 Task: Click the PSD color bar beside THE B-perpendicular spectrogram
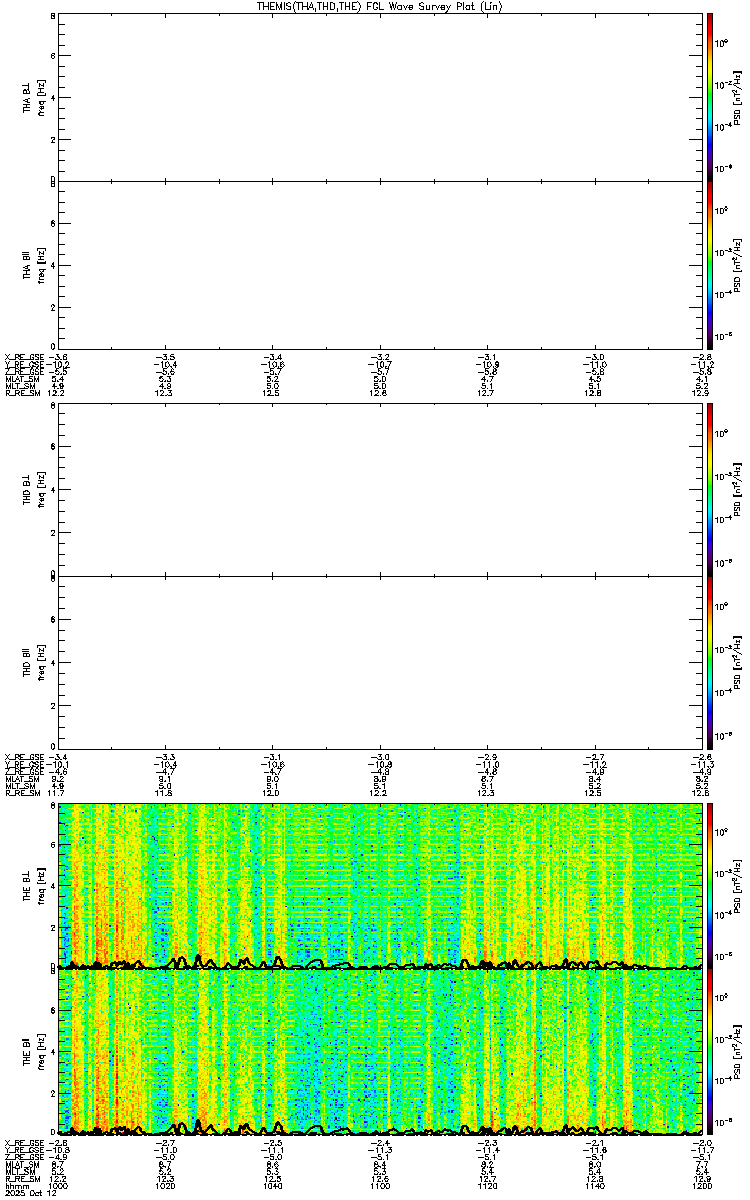click(x=710, y=885)
